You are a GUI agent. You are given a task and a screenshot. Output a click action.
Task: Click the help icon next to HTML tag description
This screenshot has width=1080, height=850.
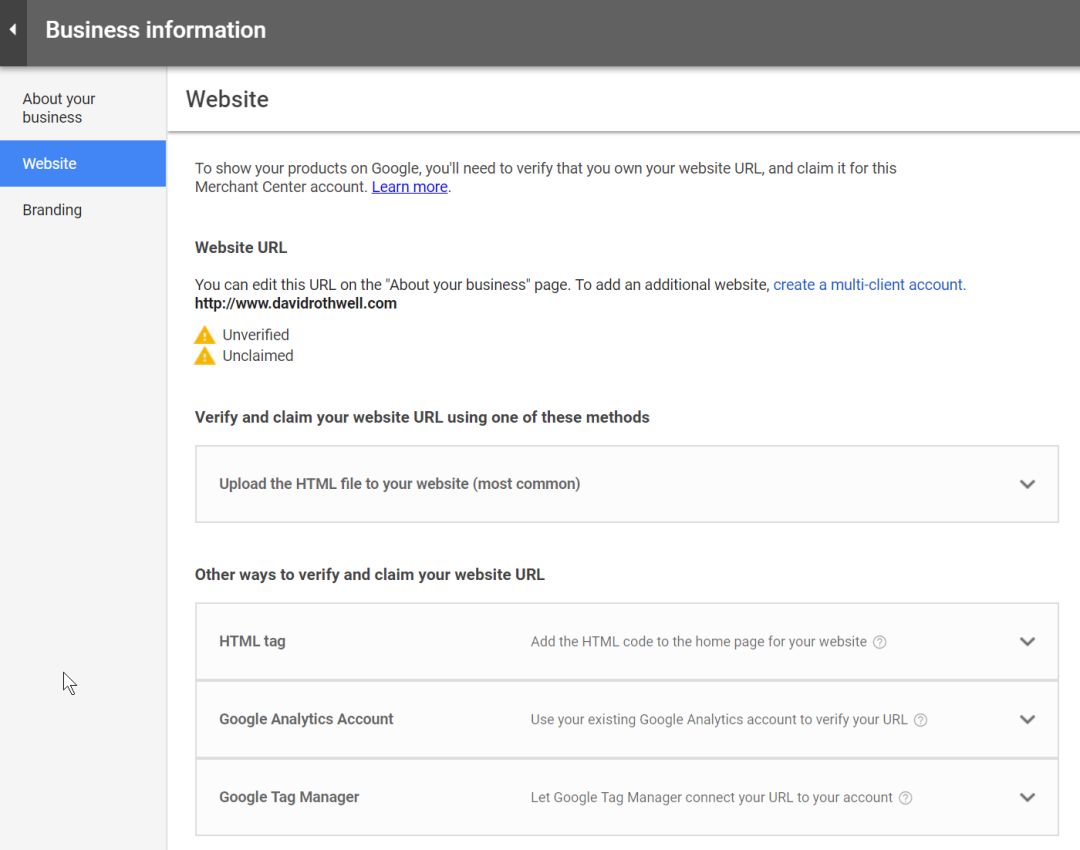880,642
